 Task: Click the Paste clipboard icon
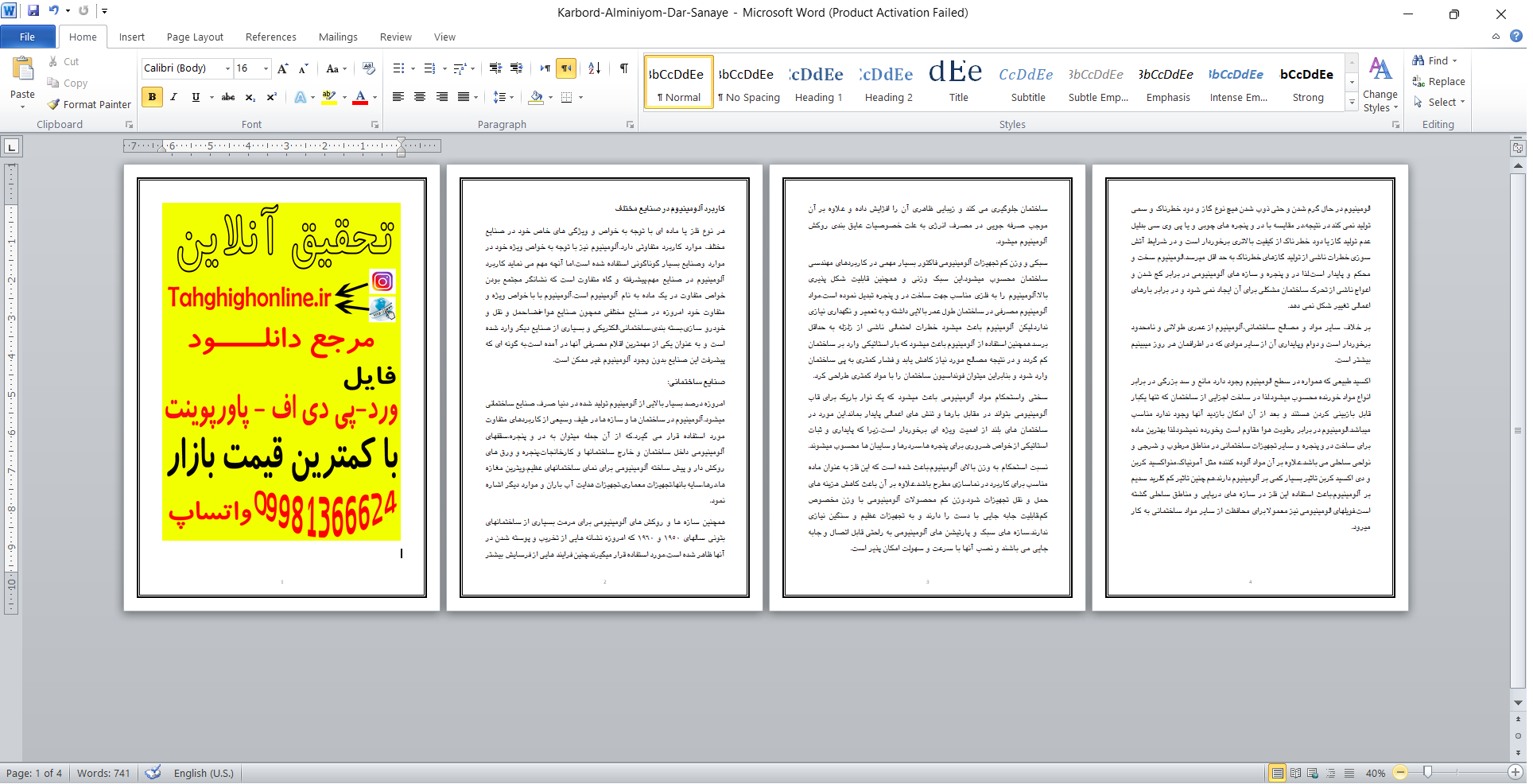22,69
